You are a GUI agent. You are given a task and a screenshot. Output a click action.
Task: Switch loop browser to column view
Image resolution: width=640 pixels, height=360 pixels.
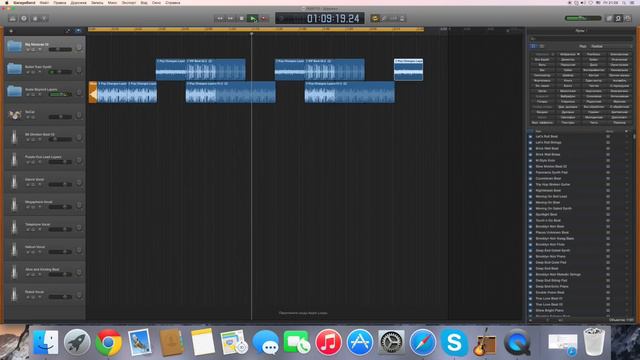[x=542, y=46]
